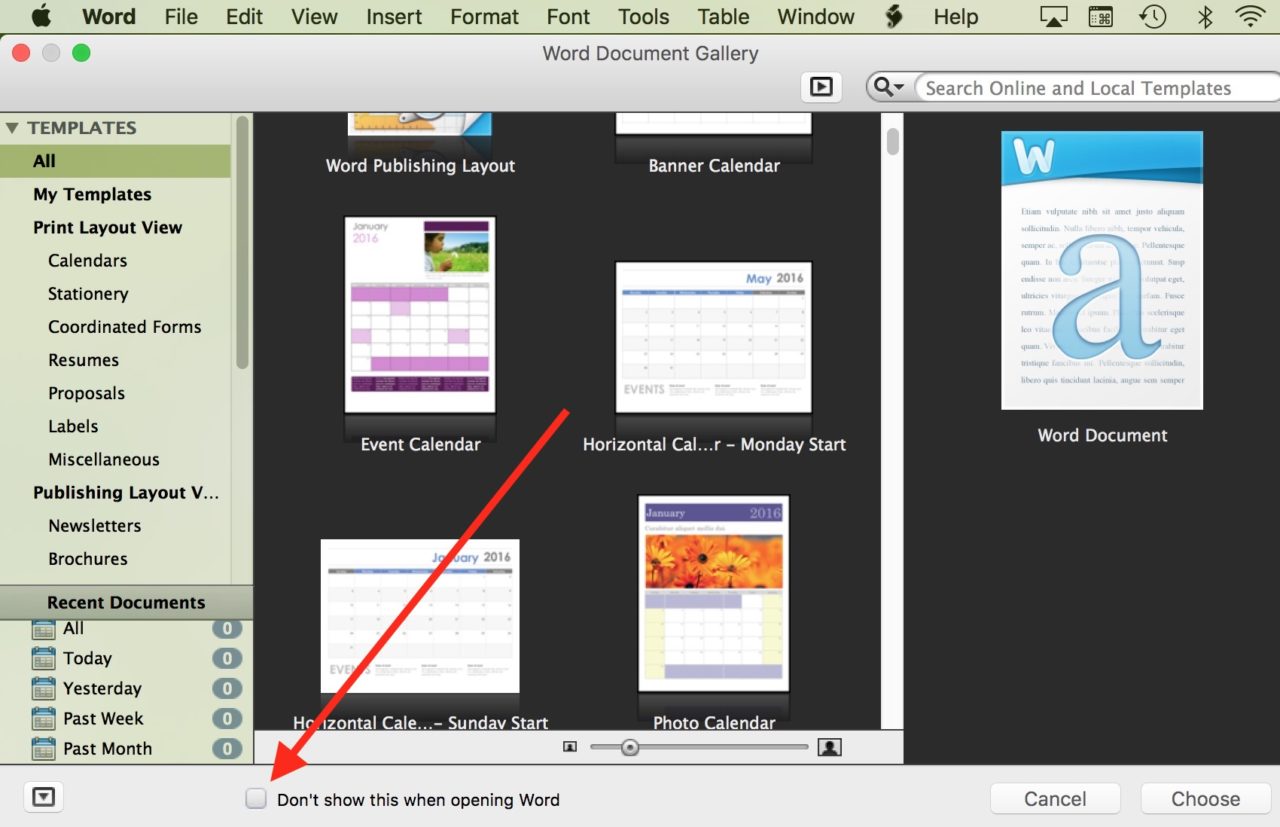
Task: Open the search magnifier dropdown
Action: pos(888,88)
